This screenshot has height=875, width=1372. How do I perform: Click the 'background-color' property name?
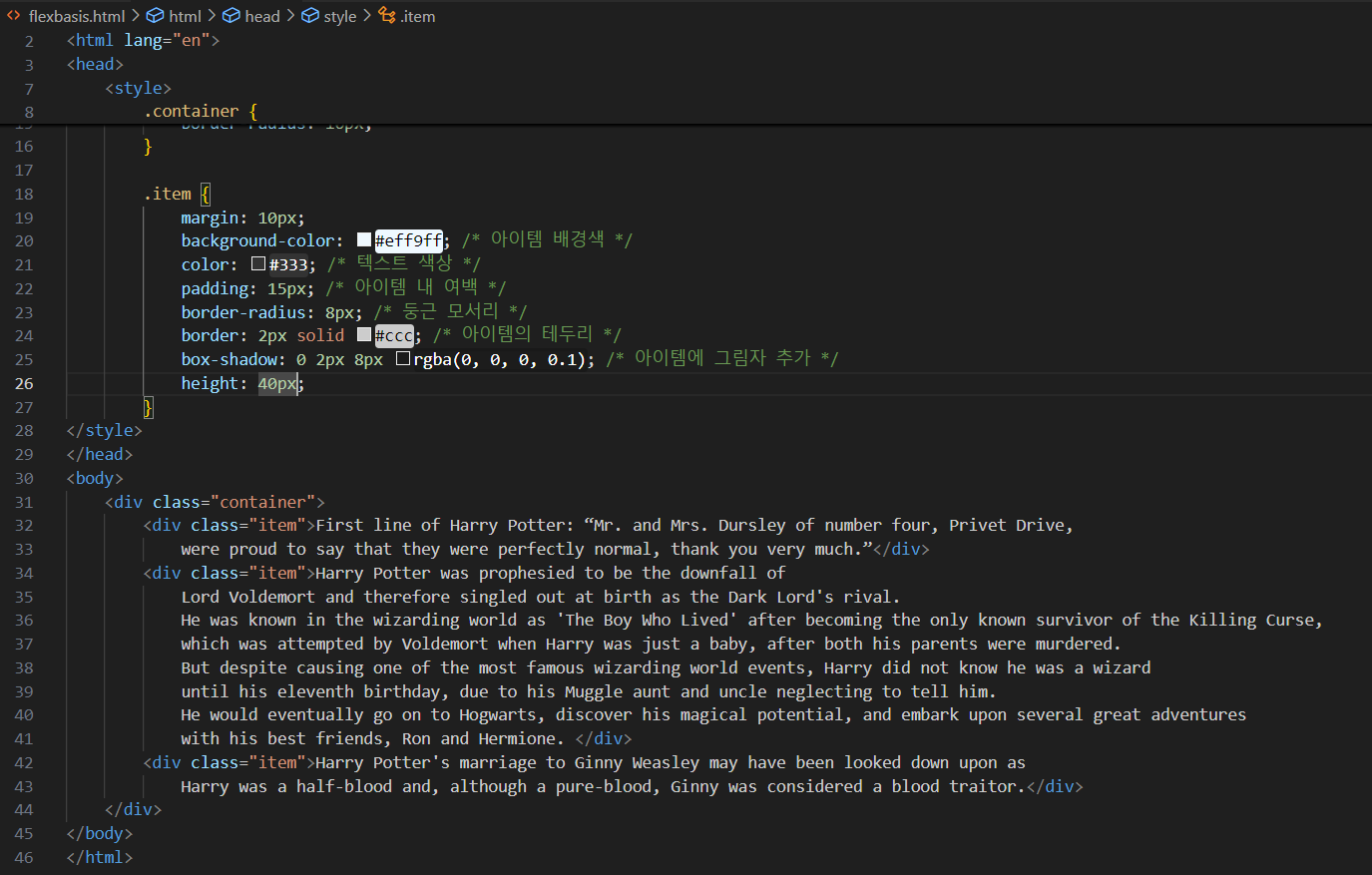pyautogui.click(x=257, y=240)
